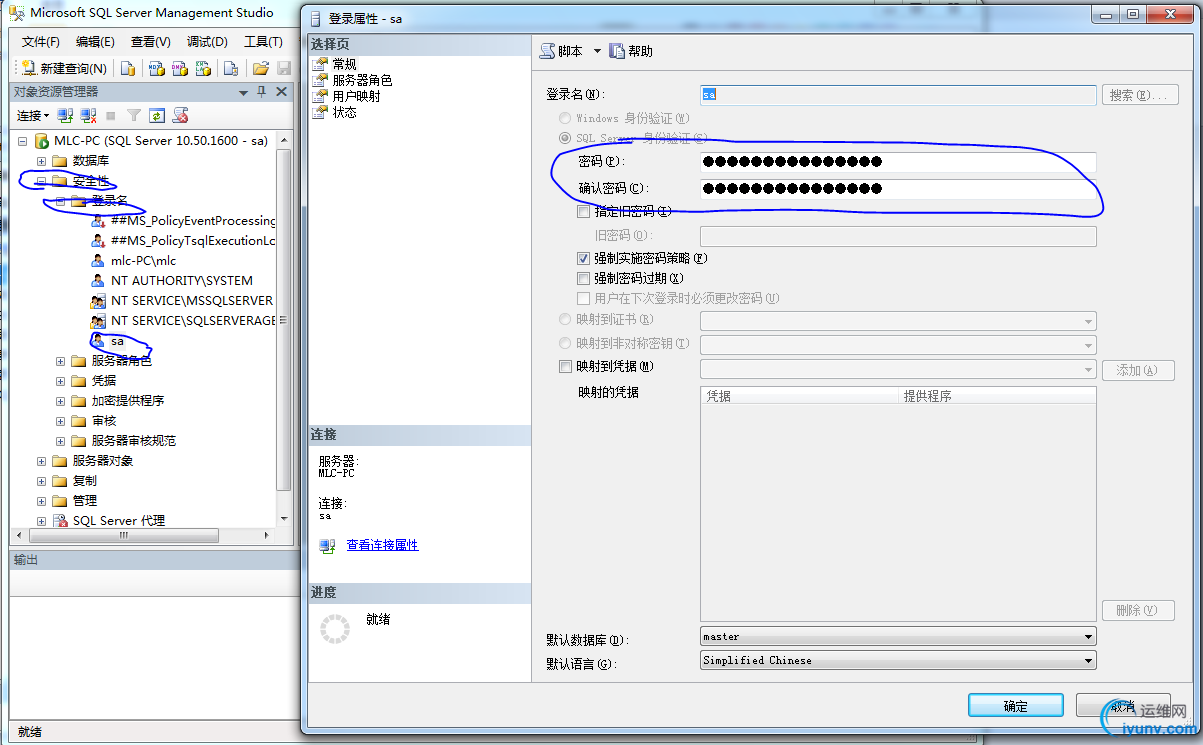Click the Database Engine Query icon

[x=128, y=68]
